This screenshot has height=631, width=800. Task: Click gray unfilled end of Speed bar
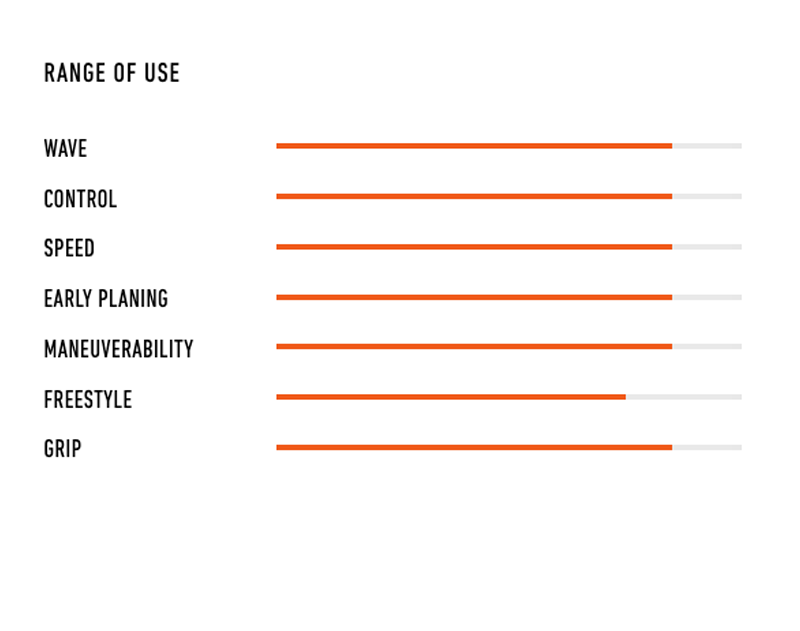(707, 246)
